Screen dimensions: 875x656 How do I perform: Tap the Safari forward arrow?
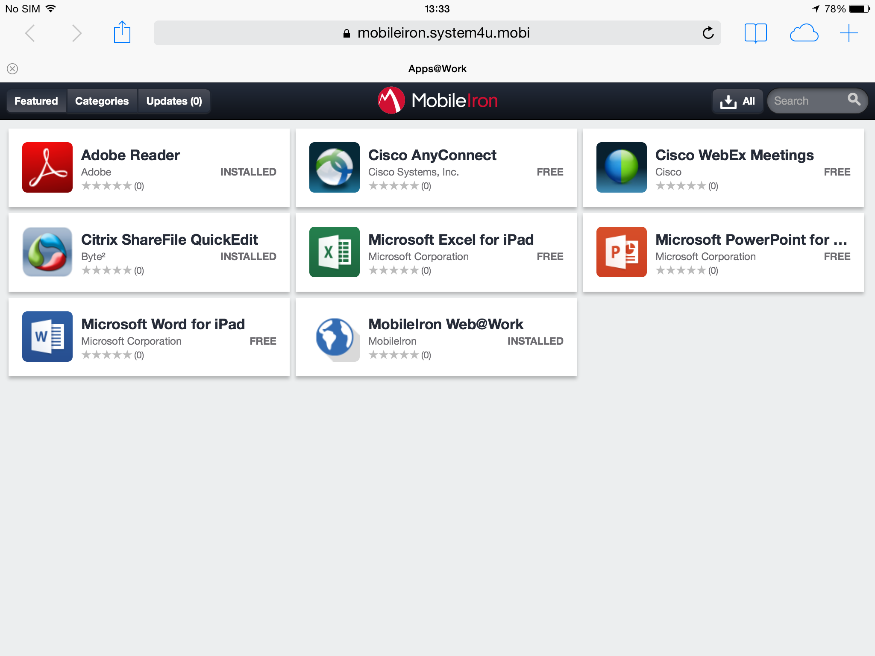76,33
